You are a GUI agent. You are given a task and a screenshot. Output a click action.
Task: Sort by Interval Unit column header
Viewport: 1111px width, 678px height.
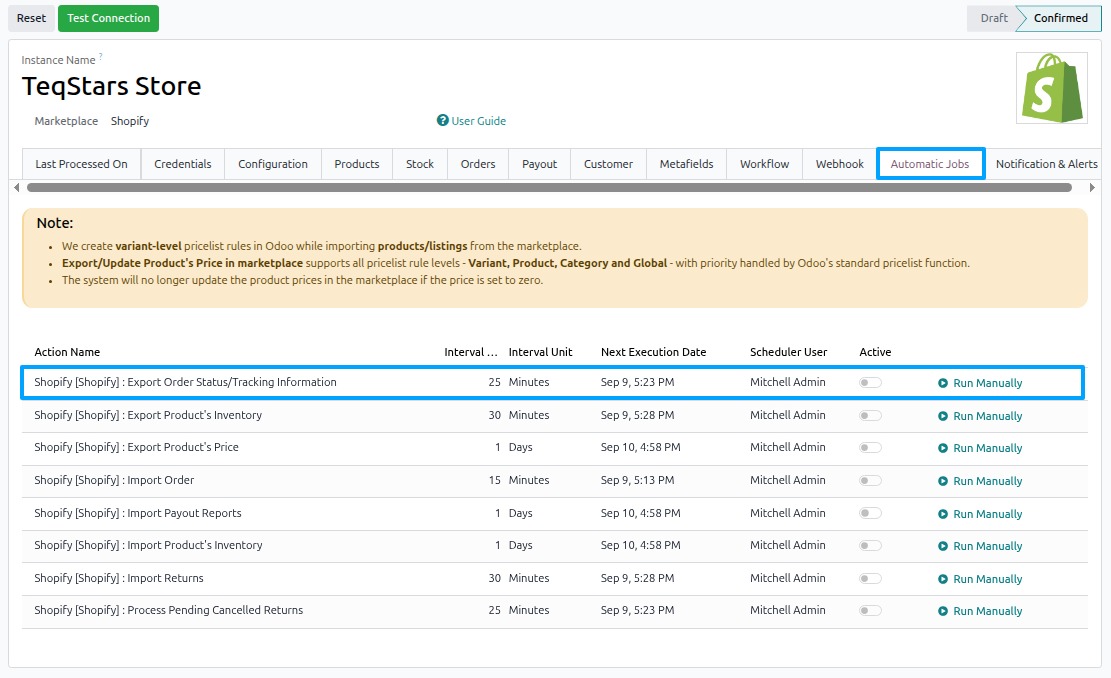[x=540, y=352]
